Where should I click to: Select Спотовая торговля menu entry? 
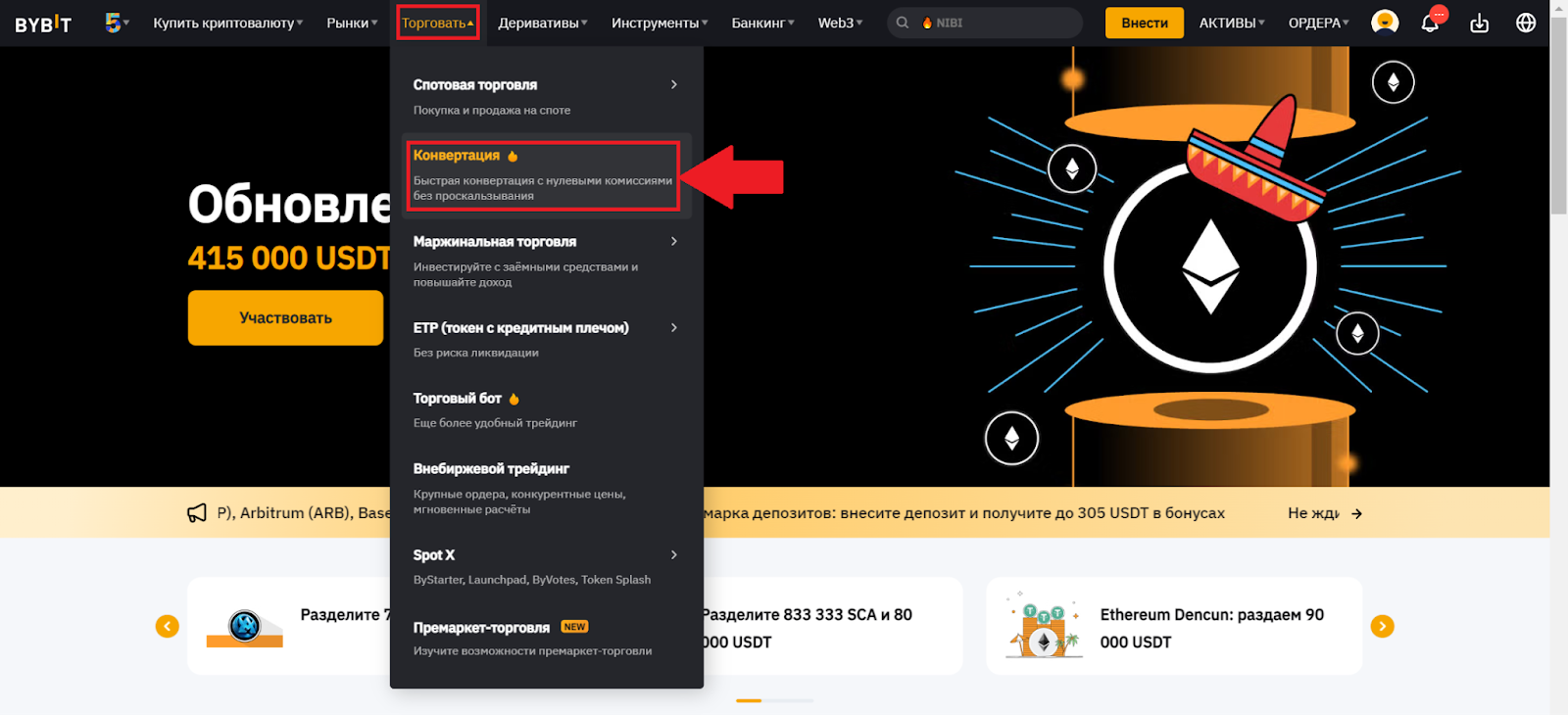[x=546, y=97]
